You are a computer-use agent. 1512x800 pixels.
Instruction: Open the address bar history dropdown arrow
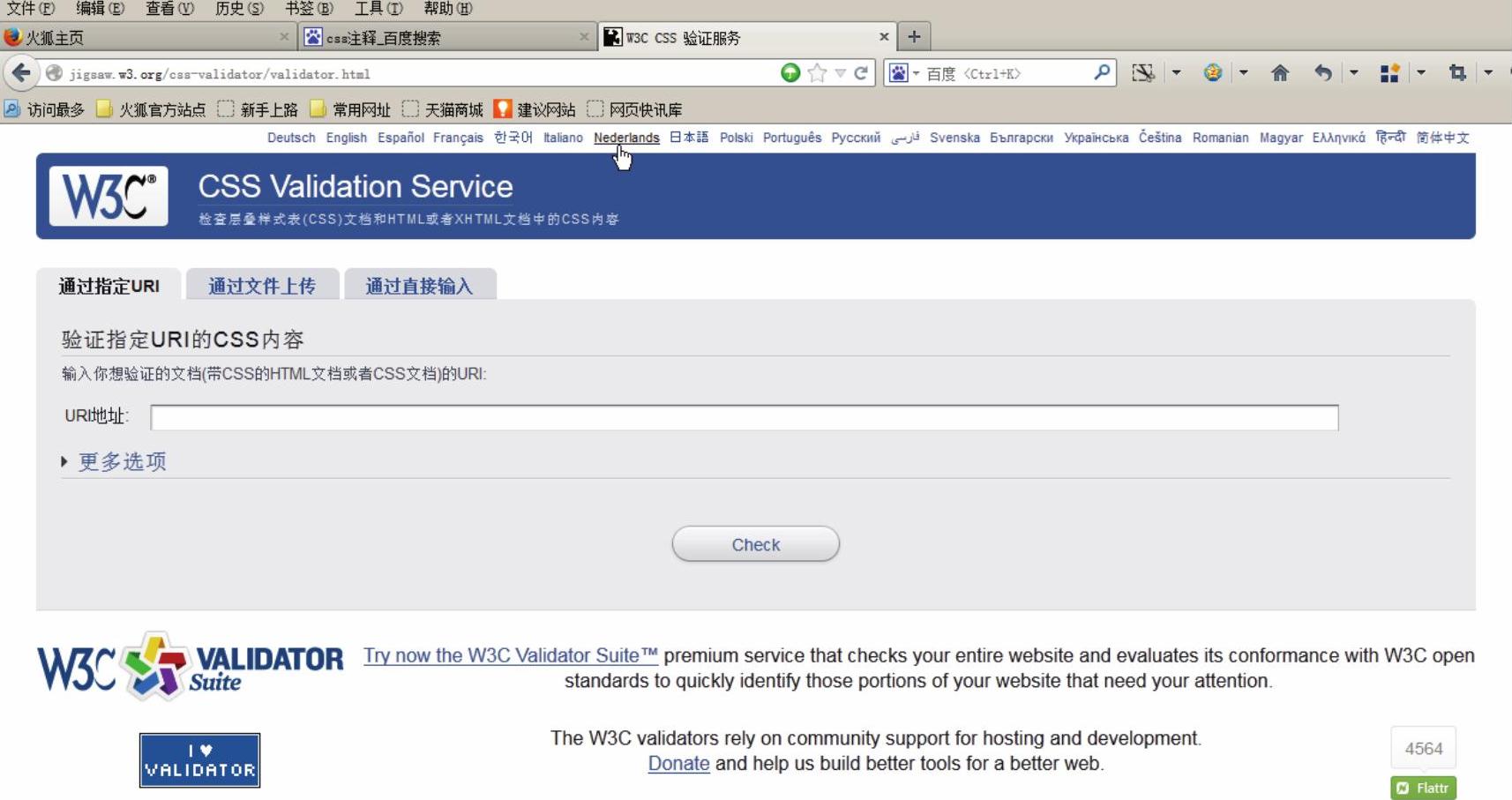[841, 73]
